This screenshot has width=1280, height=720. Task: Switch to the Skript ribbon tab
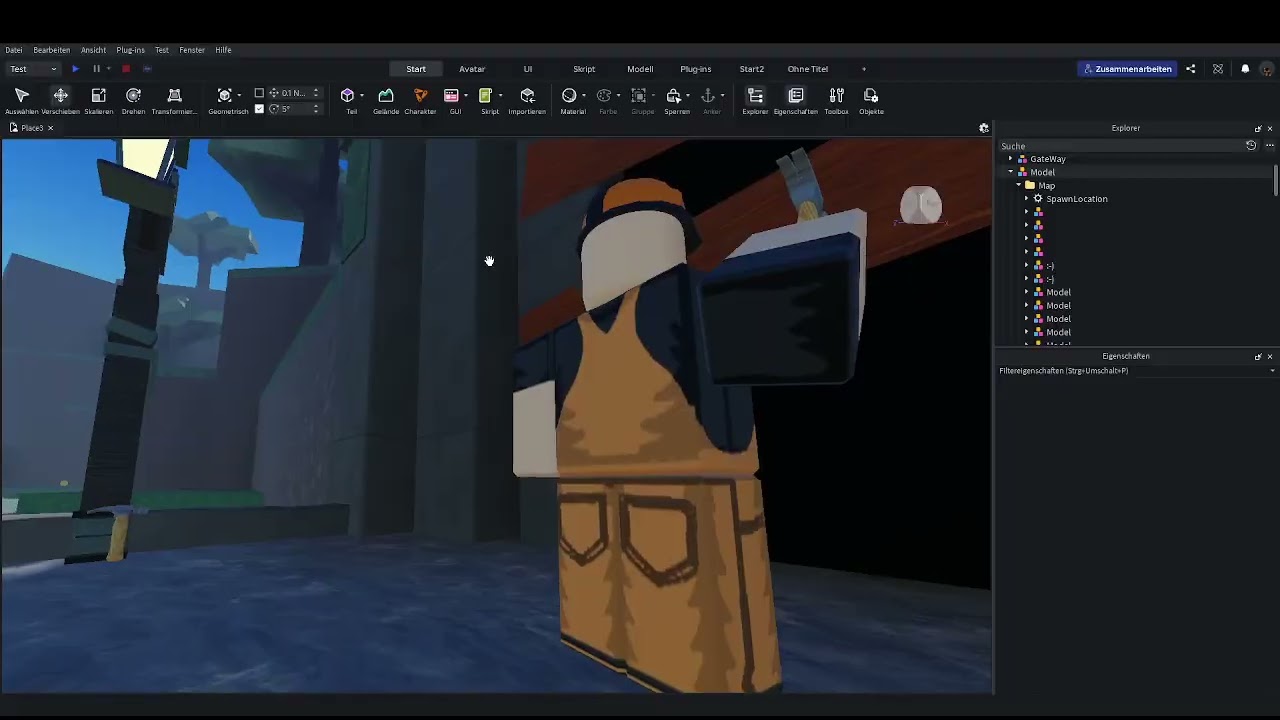tap(584, 69)
